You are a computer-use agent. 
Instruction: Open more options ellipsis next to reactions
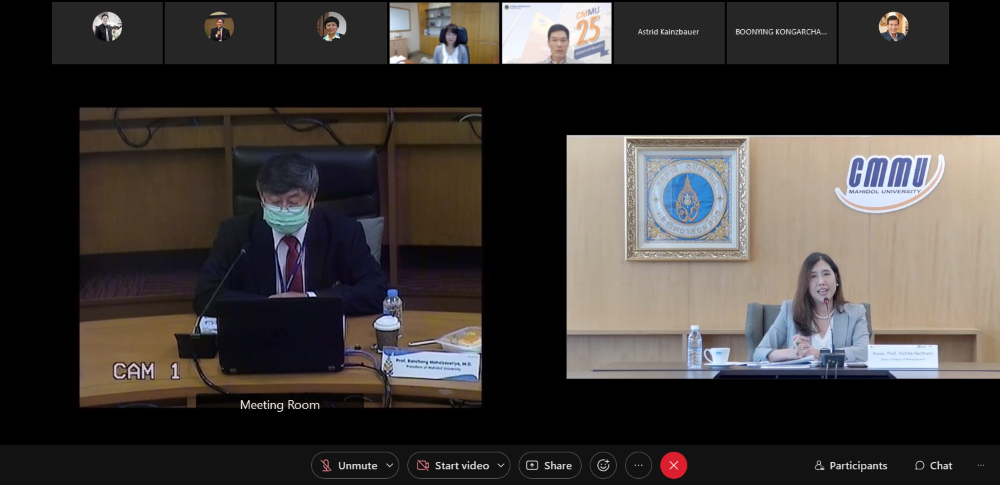(x=638, y=466)
